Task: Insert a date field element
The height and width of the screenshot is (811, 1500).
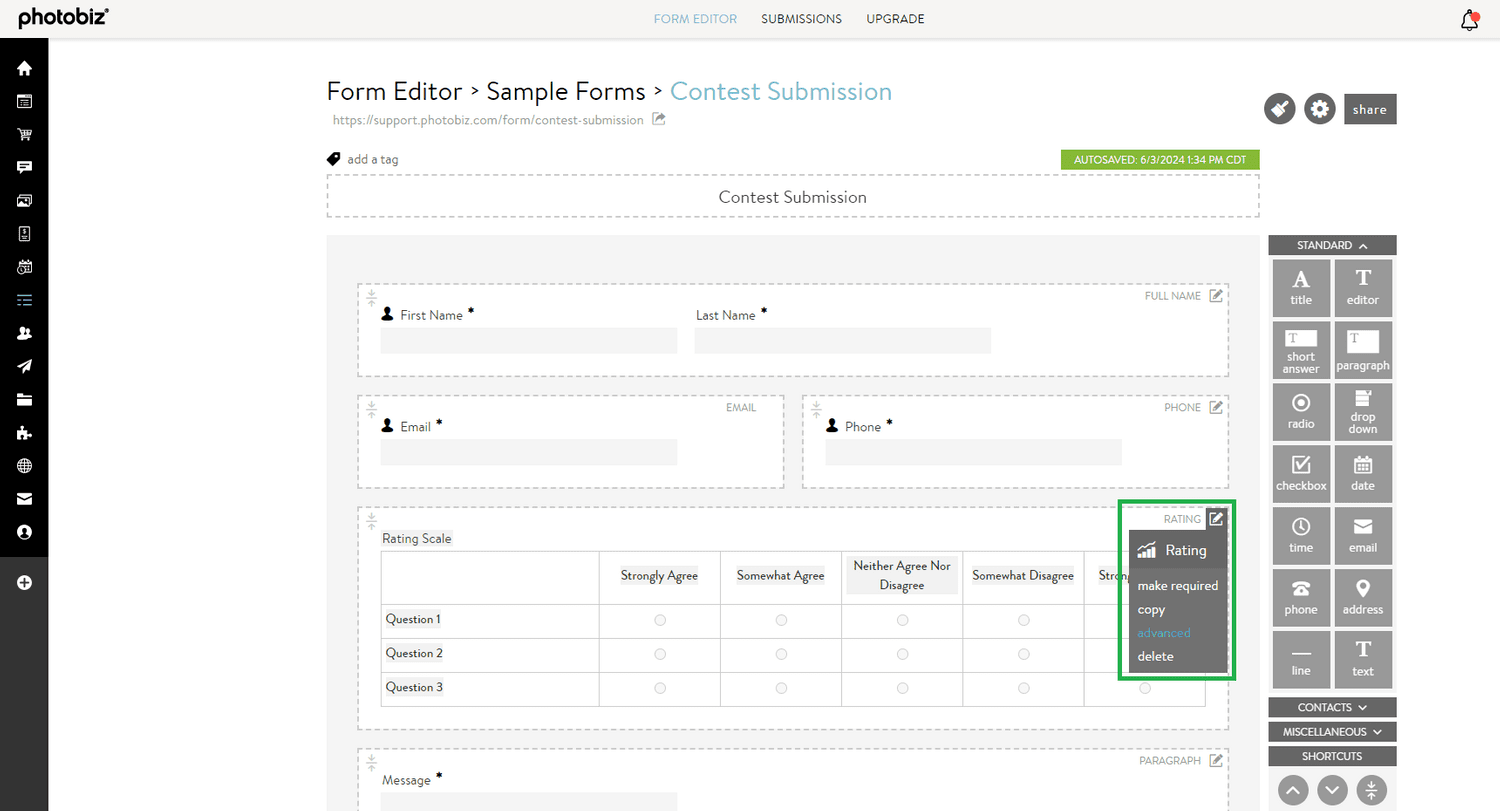Action: [1363, 473]
